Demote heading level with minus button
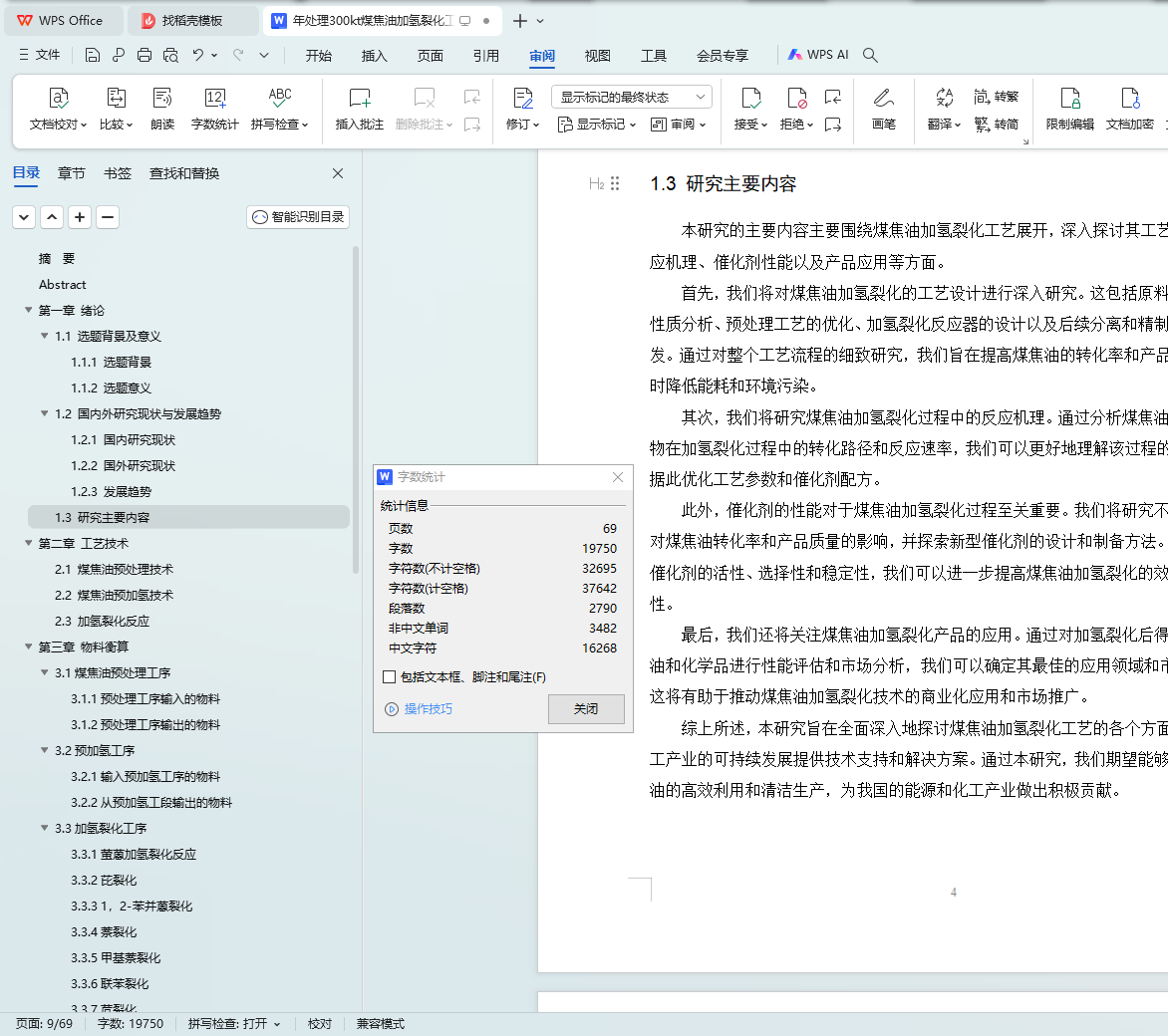Screen dimensions: 1168x1036 click(108, 217)
